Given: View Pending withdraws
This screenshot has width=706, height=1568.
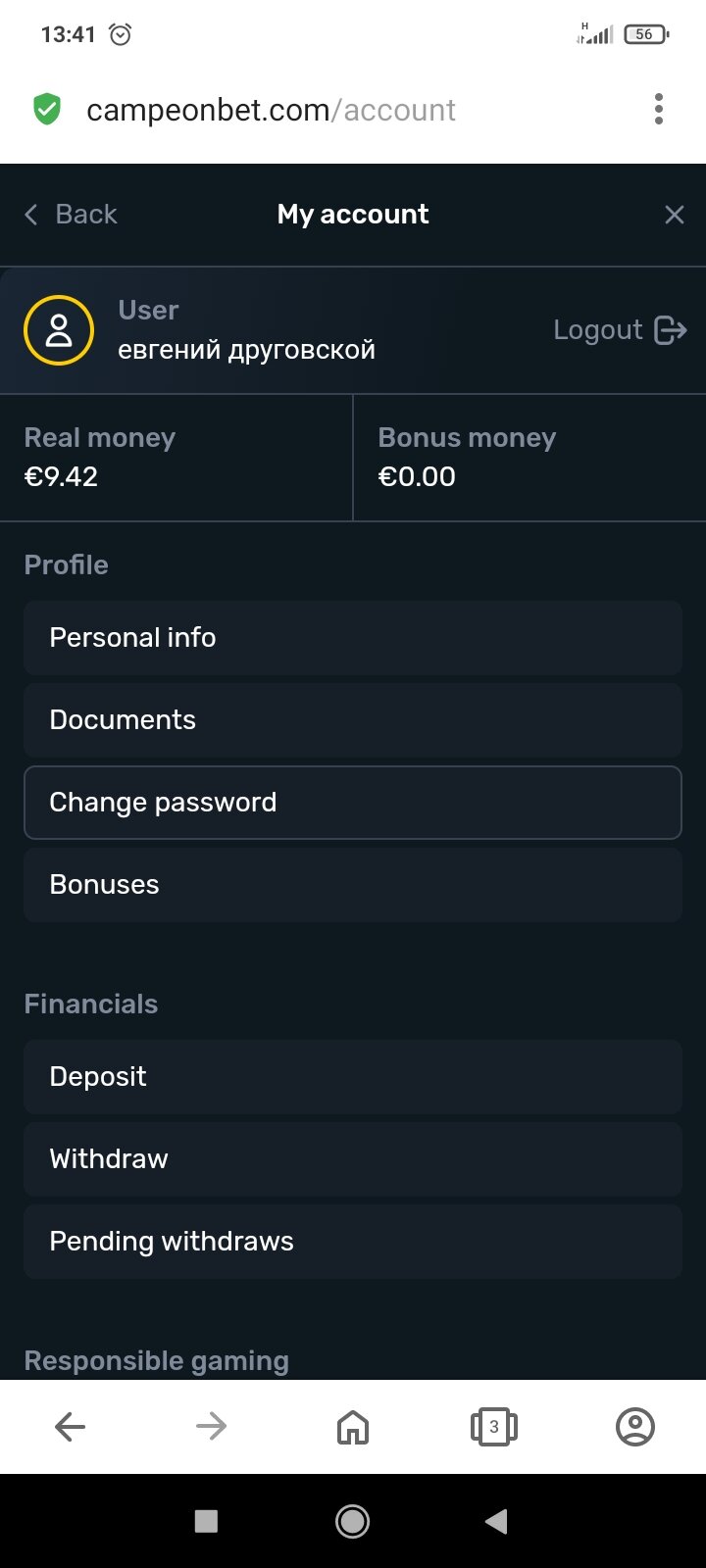Looking at the screenshot, I should 353,1242.
